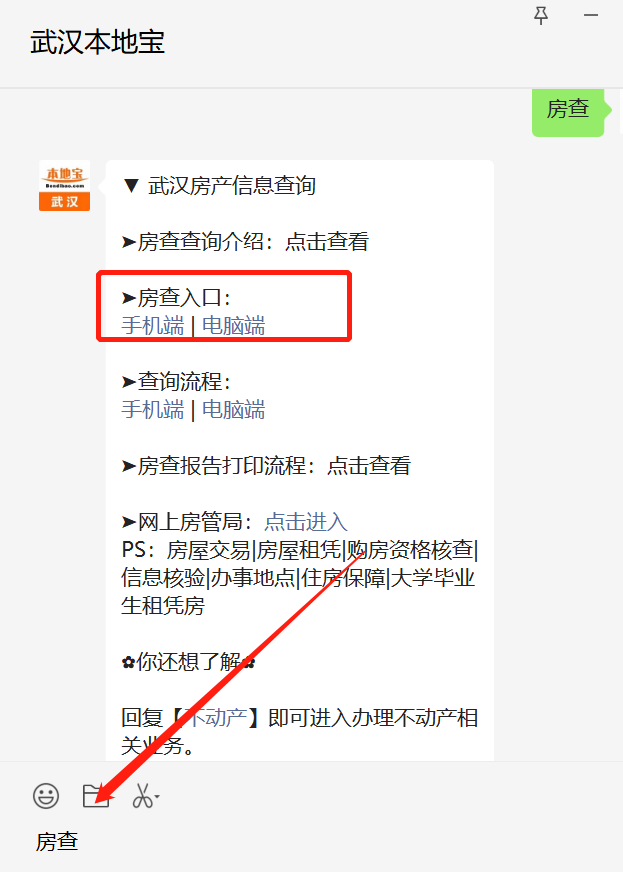Click 点击查看 after 房查报告打印流程
This screenshot has width=623, height=872.
click(x=369, y=465)
